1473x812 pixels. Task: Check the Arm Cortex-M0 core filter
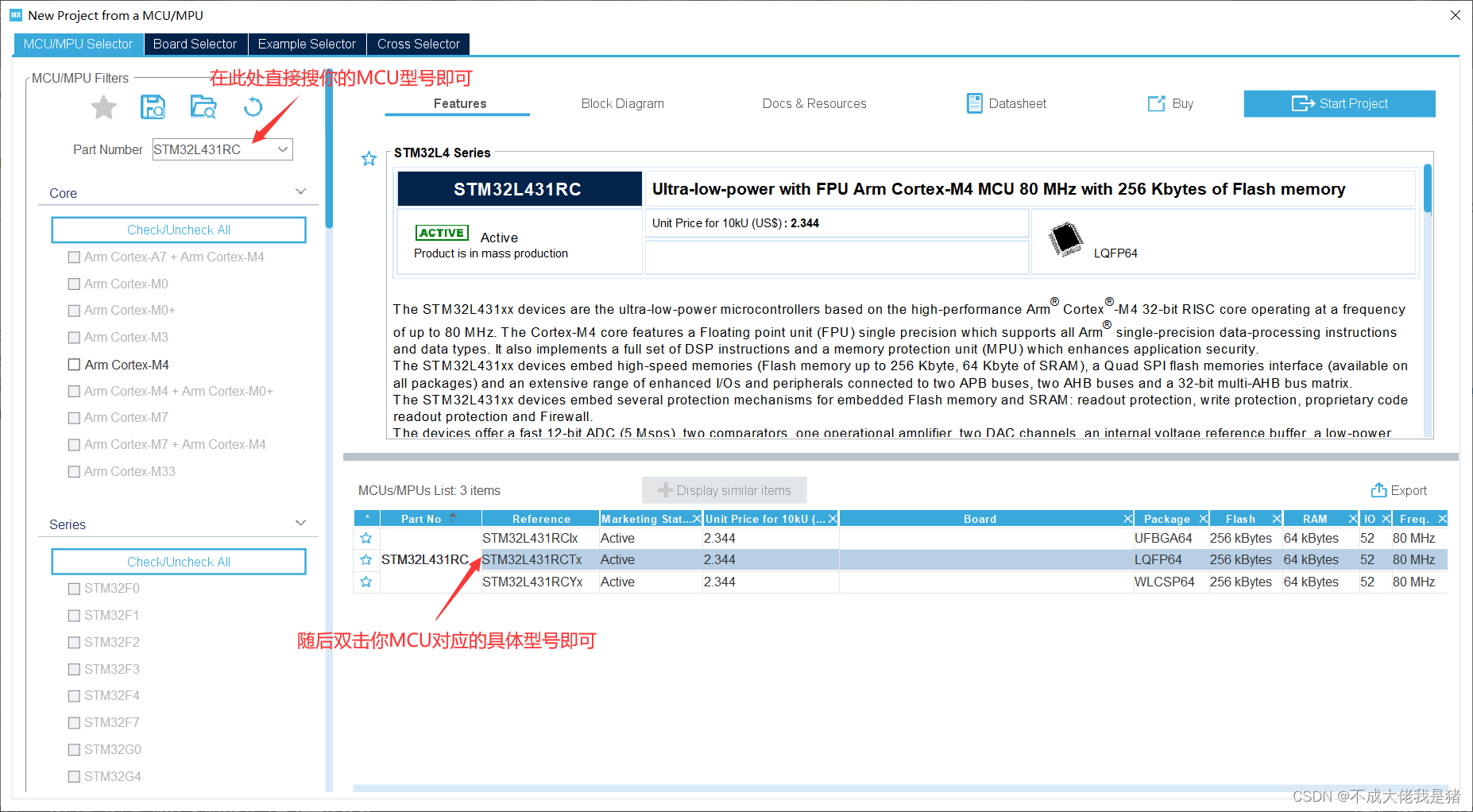74,284
